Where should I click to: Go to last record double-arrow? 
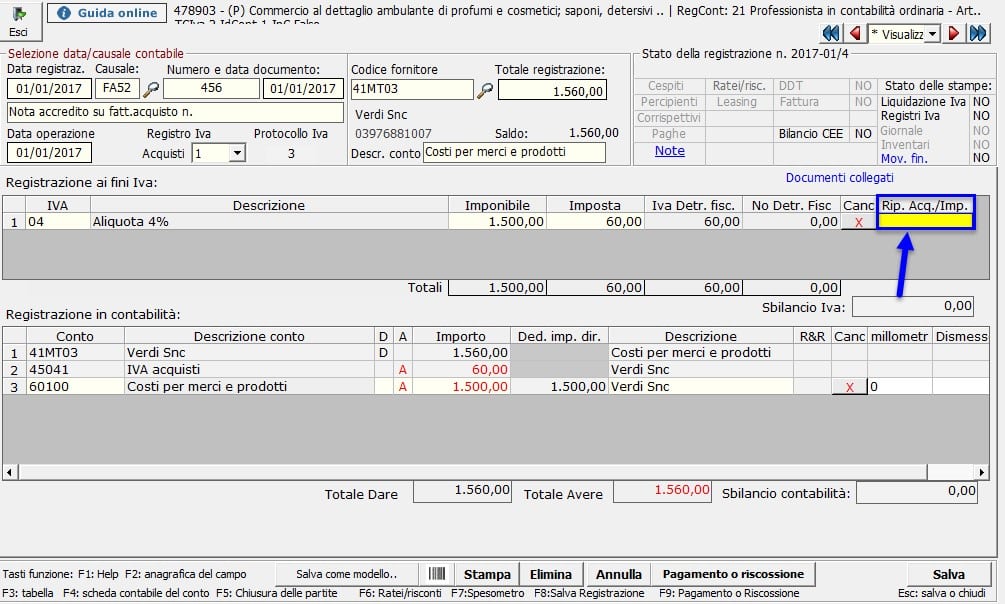(978, 33)
